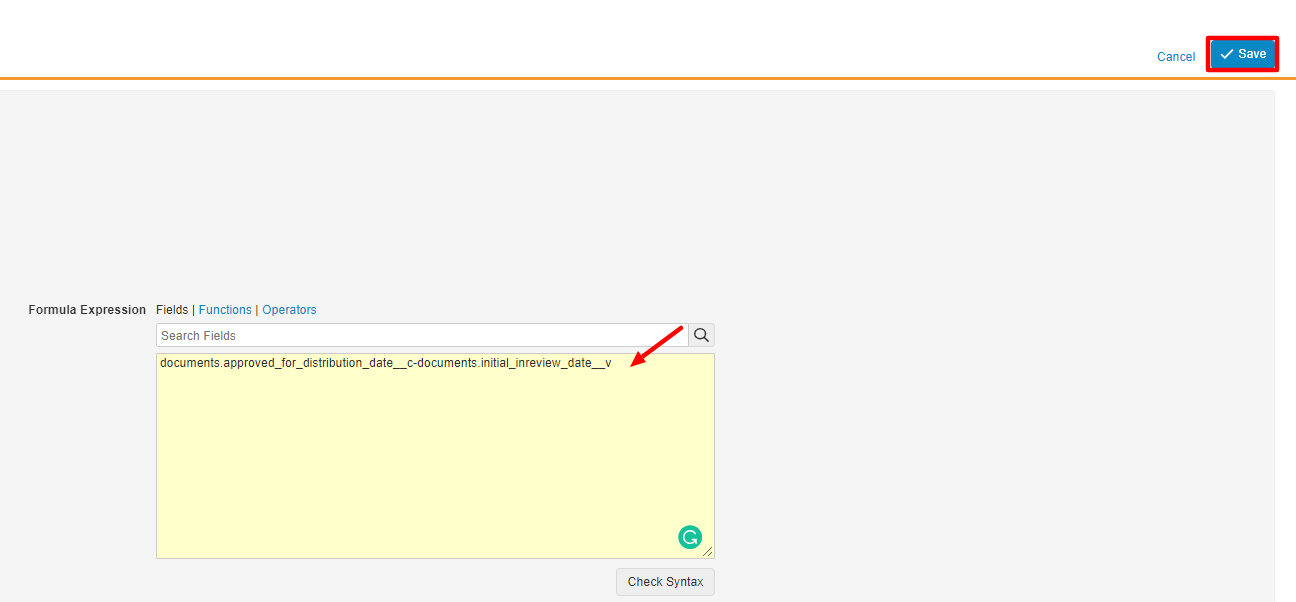Image resolution: width=1296 pixels, height=602 pixels.
Task: Switch to the Fields tab
Action: coord(172,310)
